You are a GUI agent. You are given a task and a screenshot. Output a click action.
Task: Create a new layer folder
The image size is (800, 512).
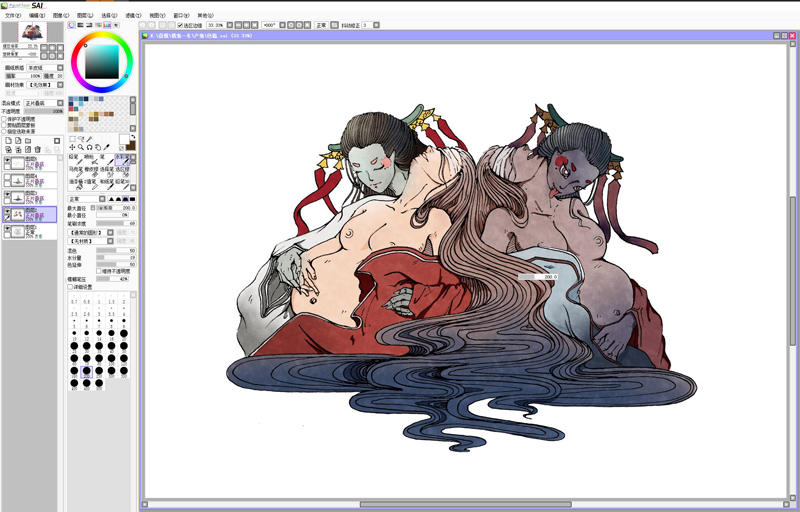[28, 141]
